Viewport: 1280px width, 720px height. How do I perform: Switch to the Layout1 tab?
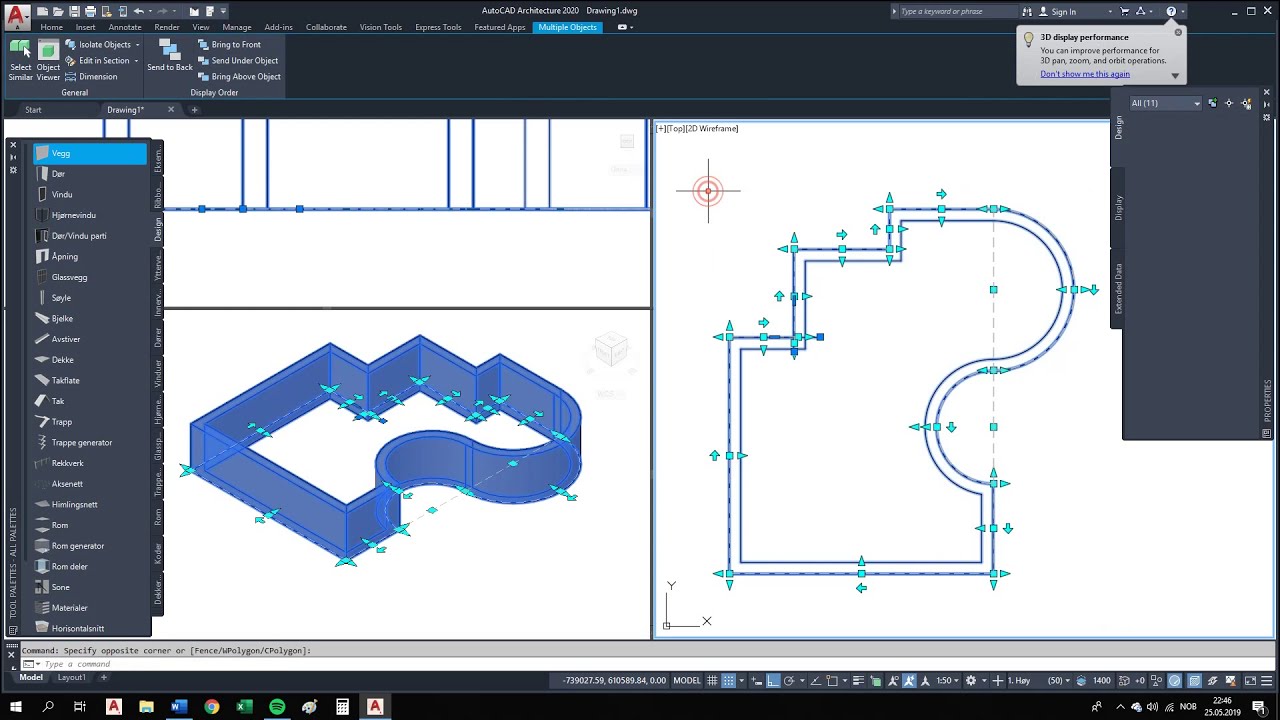tap(71, 677)
